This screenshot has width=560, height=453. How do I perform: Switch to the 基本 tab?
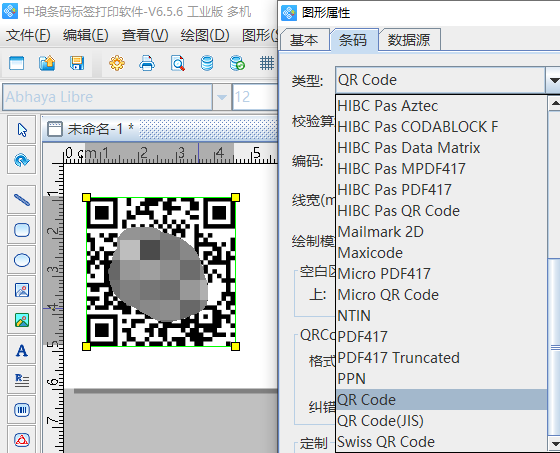(x=304, y=40)
